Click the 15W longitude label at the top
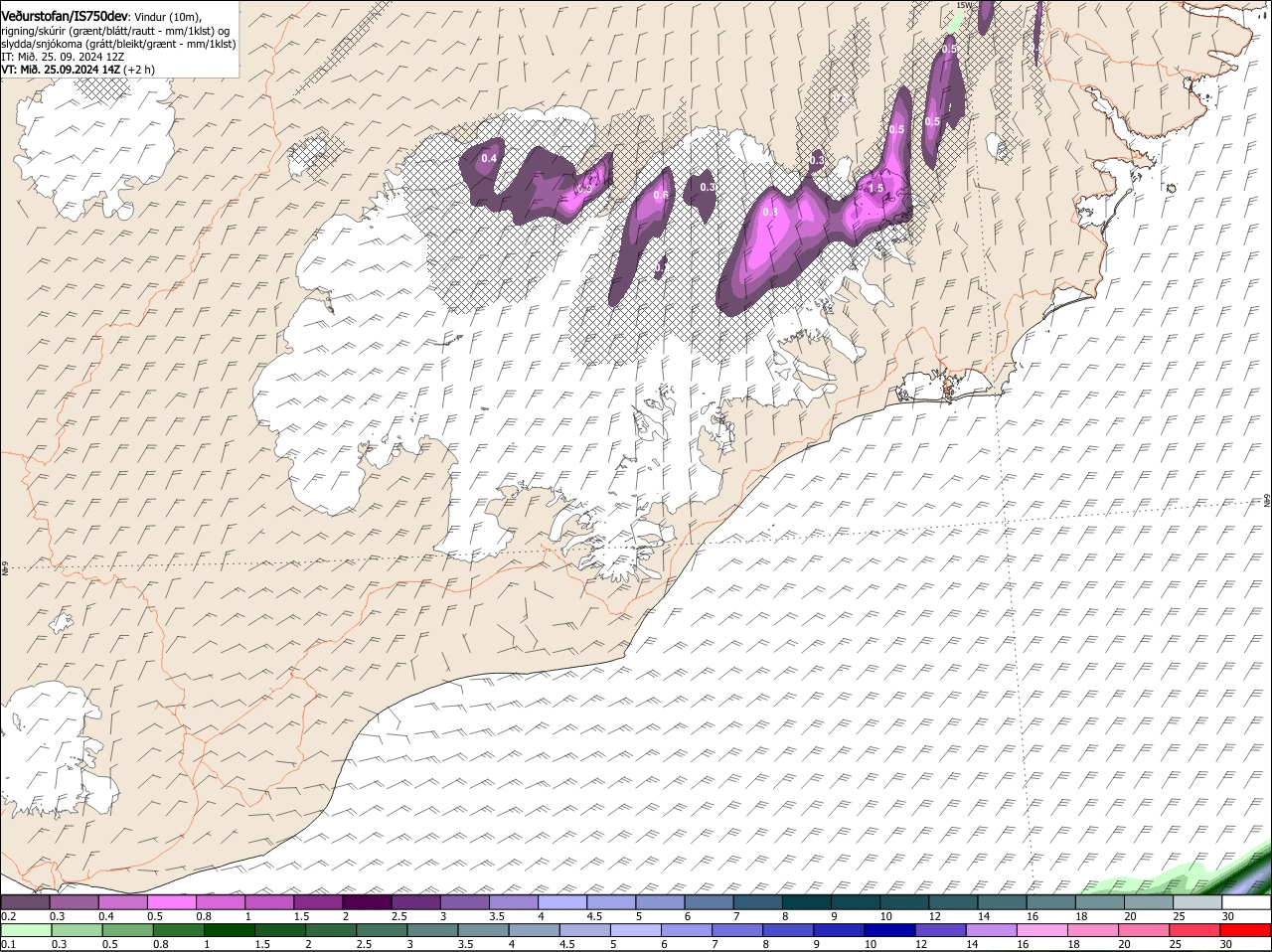 click(963, 4)
